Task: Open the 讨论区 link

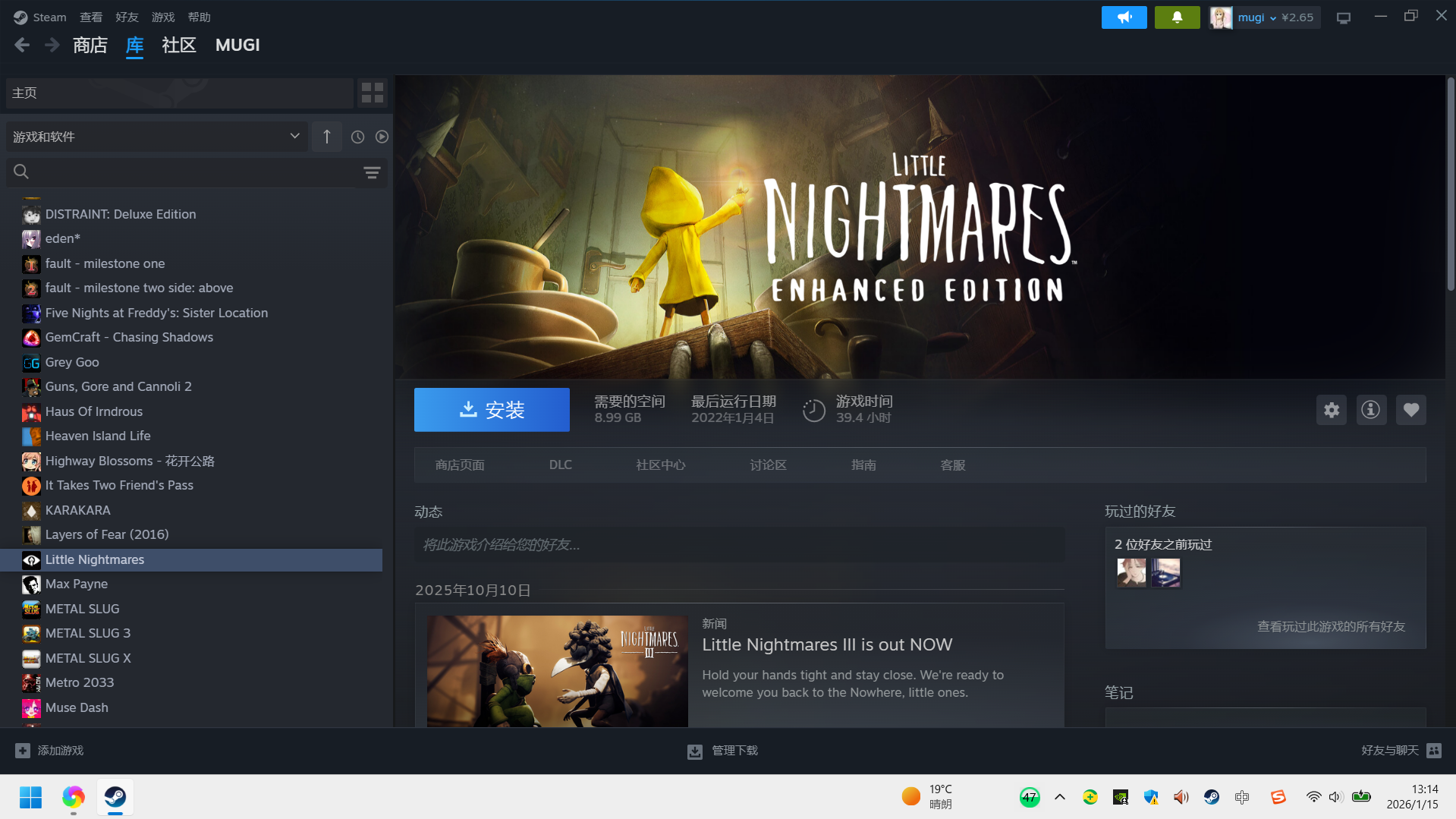Action: [769, 465]
